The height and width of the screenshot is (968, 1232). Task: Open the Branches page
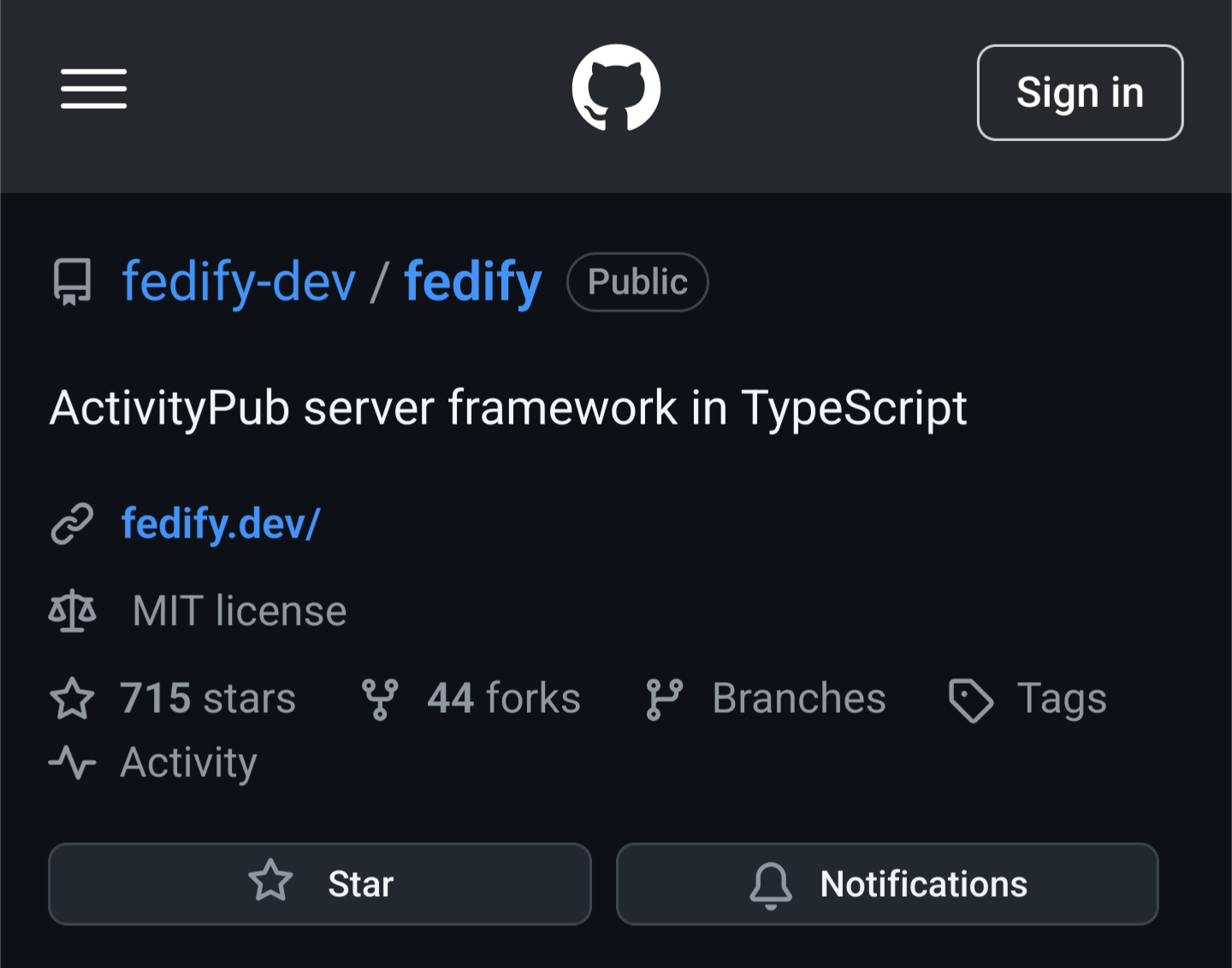click(798, 698)
